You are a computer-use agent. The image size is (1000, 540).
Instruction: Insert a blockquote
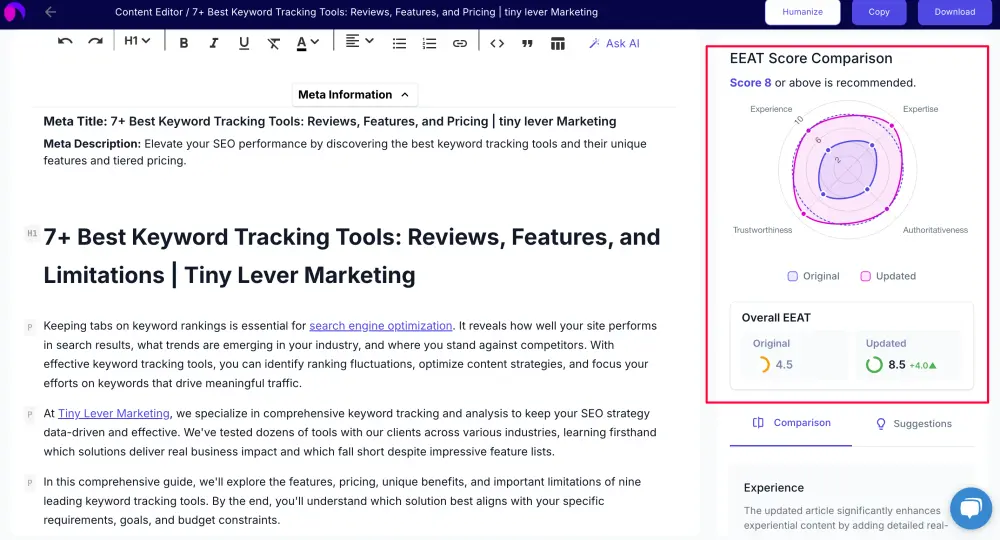pyautogui.click(x=527, y=43)
